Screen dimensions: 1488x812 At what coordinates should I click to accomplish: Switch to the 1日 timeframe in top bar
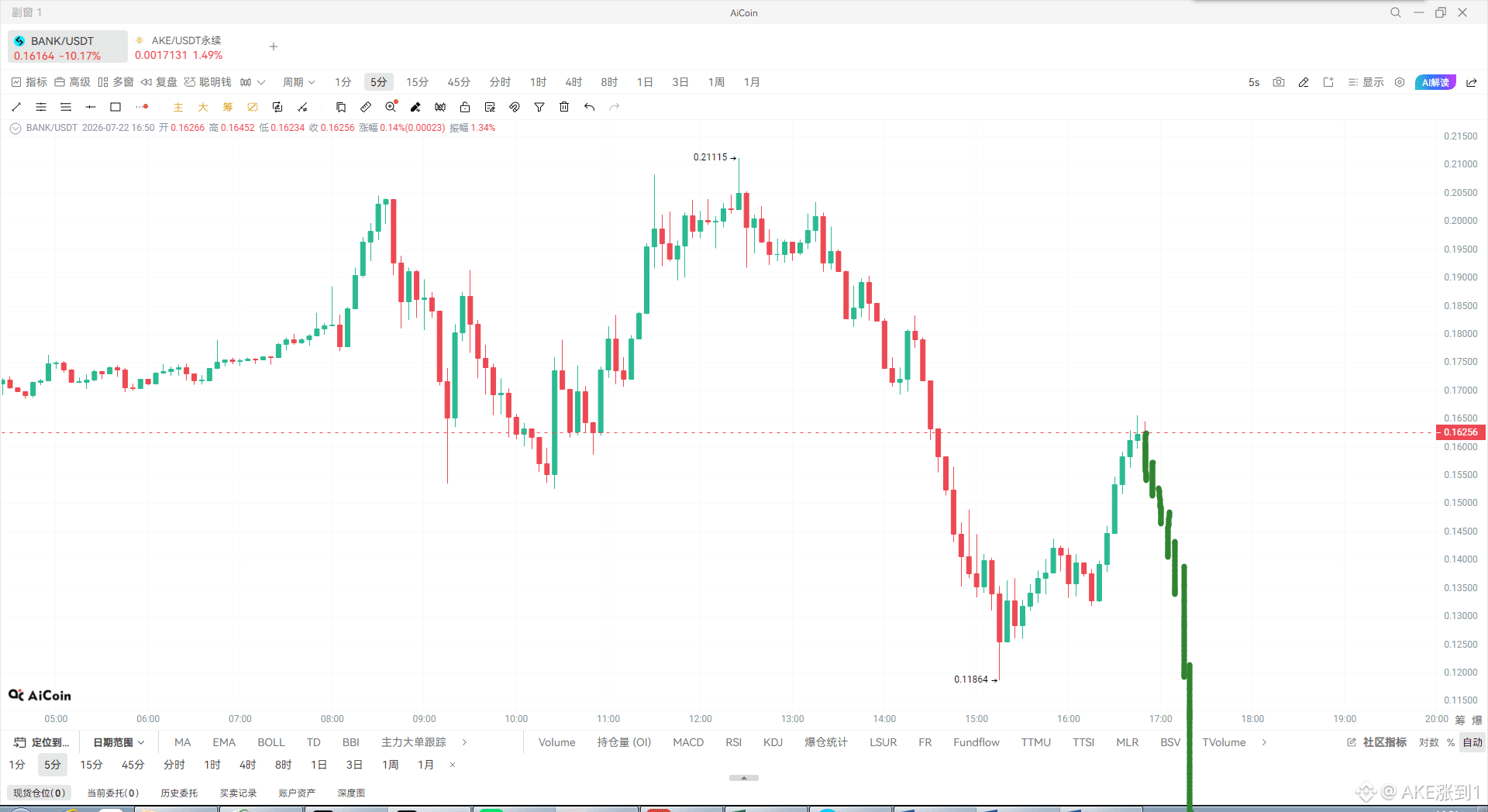(645, 82)
